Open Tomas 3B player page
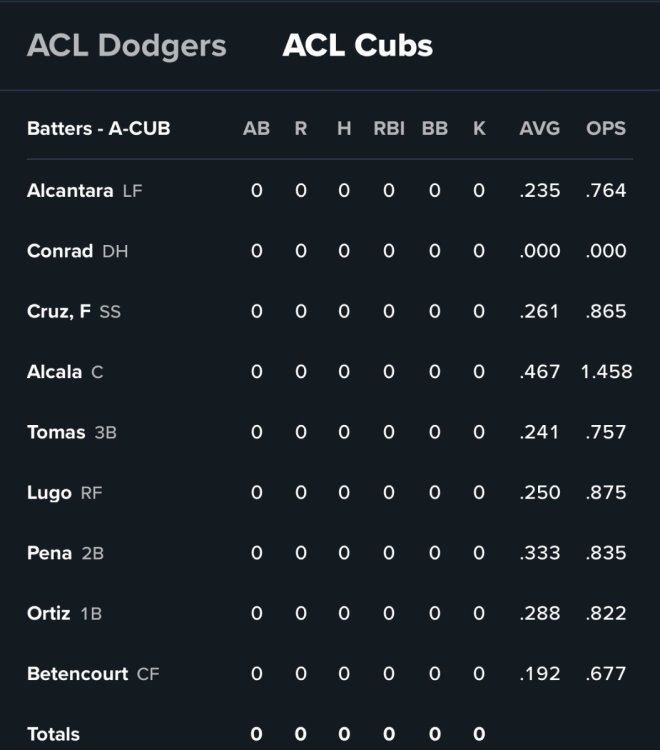 (56, 432)
